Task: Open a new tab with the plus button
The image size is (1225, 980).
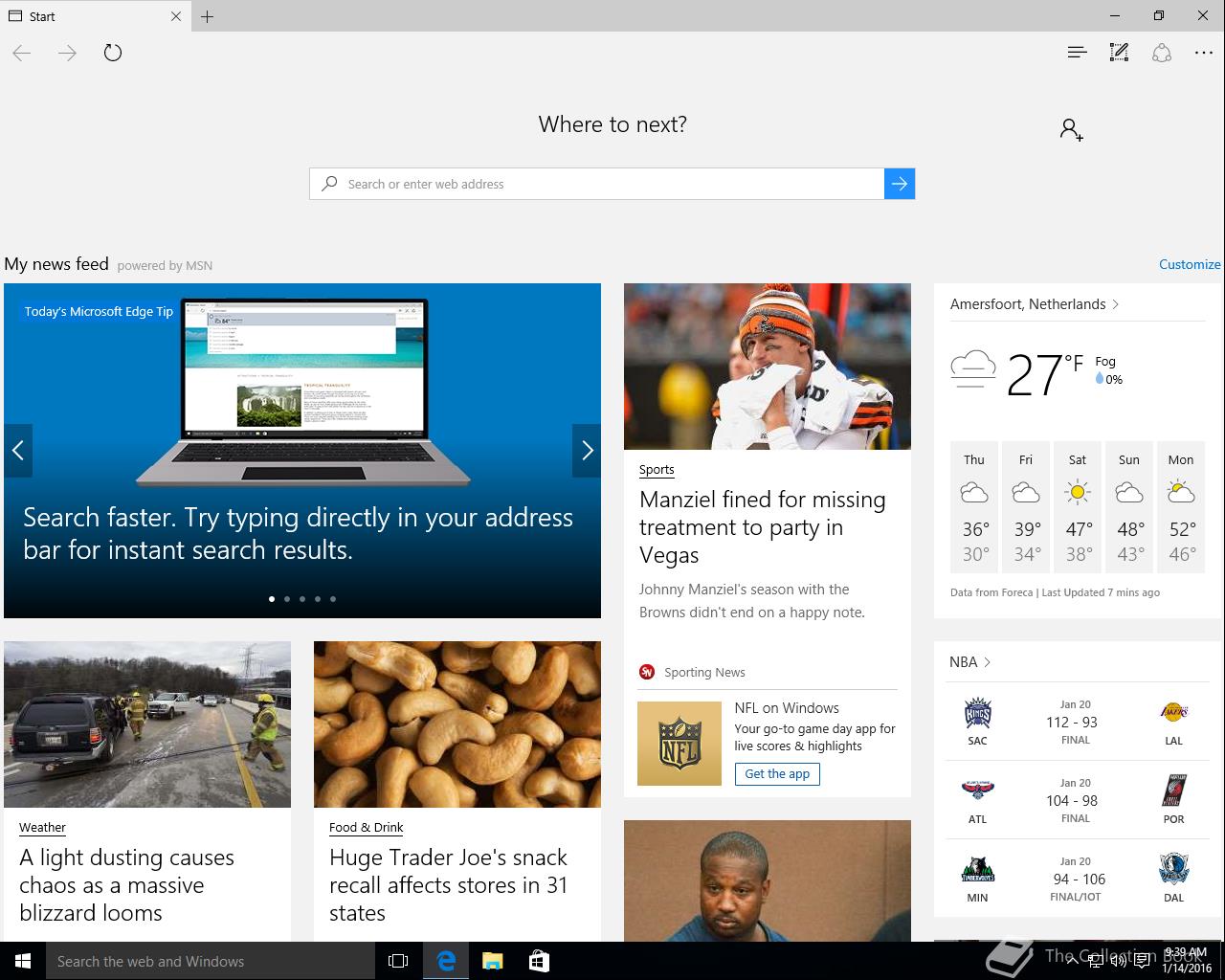Action: tap(207, 16)
